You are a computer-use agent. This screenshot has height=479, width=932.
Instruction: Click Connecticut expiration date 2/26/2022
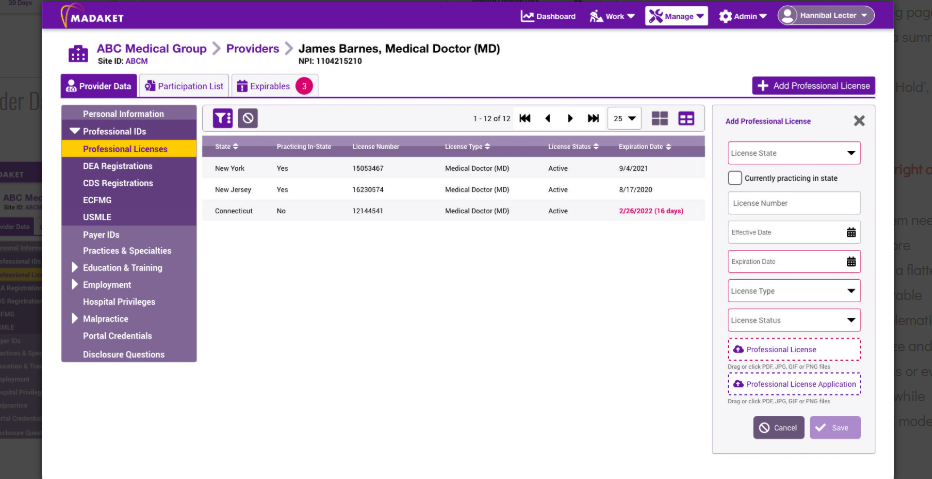[651, 211]
